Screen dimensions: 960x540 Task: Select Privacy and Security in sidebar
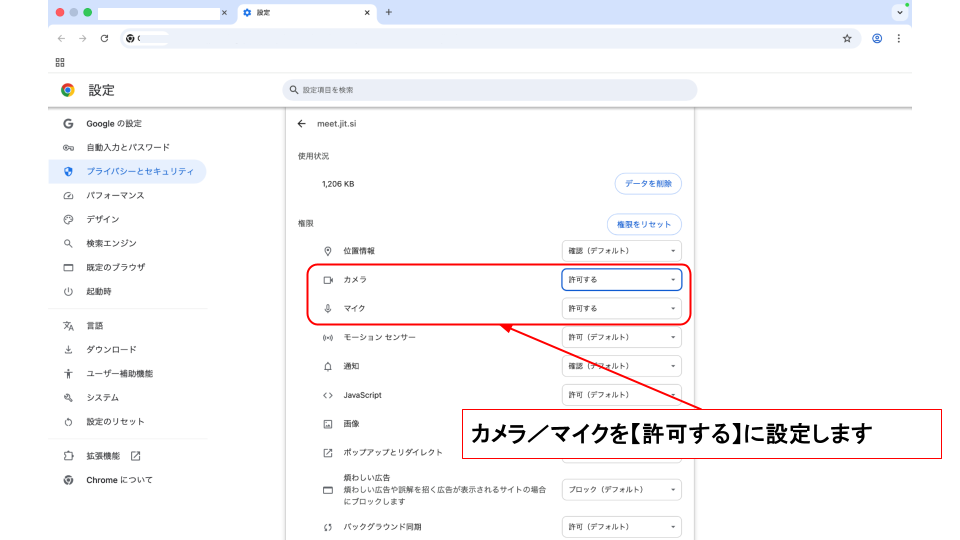pyautogui.click(x=139, y=171)
